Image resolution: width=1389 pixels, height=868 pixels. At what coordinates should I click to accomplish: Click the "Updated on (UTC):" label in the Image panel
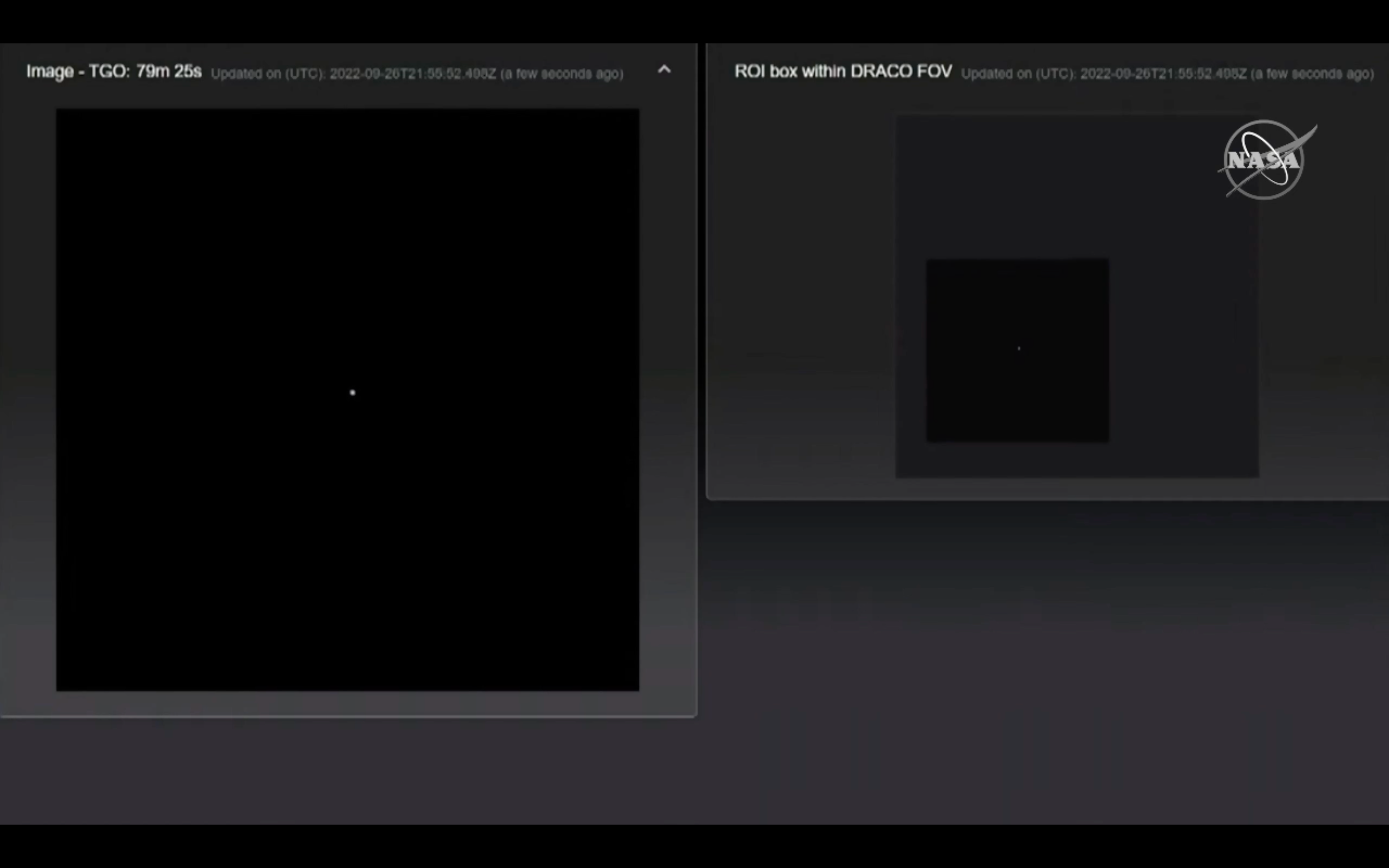[x=268, y=74]
